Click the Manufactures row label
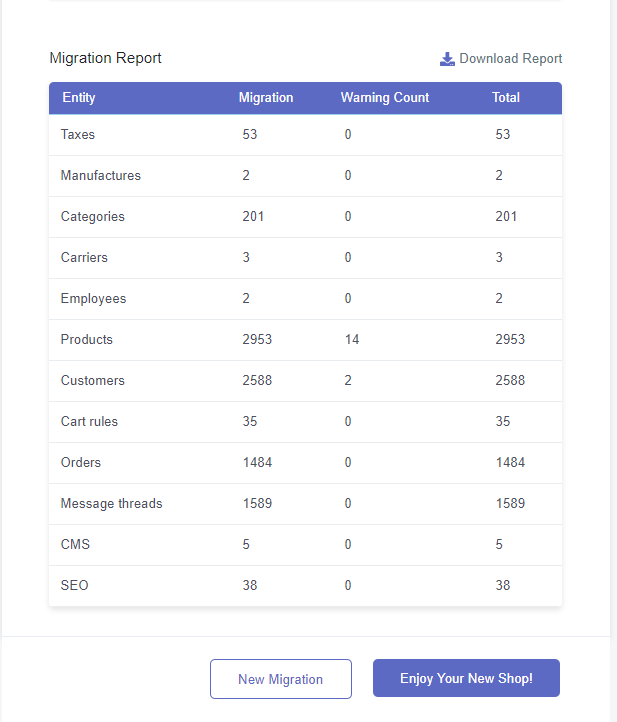 pyautogui.click(x=101, y=176)
